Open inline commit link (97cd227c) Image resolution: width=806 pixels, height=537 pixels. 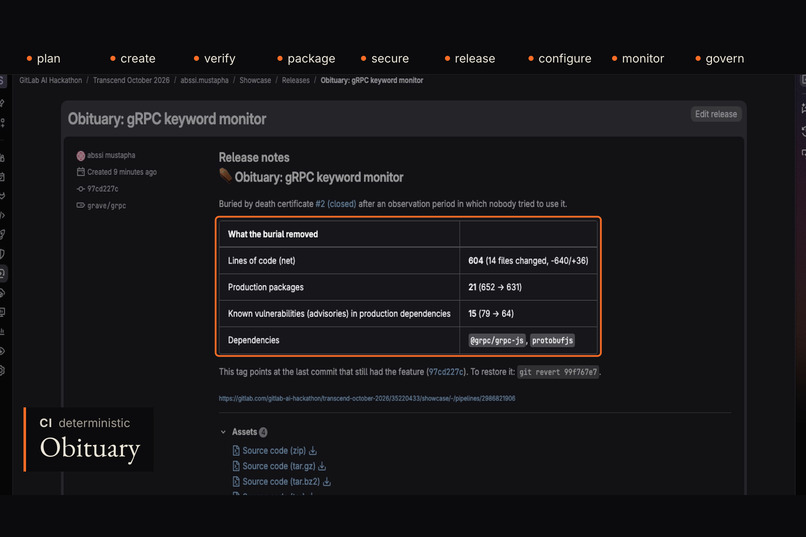tap(445, 372)
